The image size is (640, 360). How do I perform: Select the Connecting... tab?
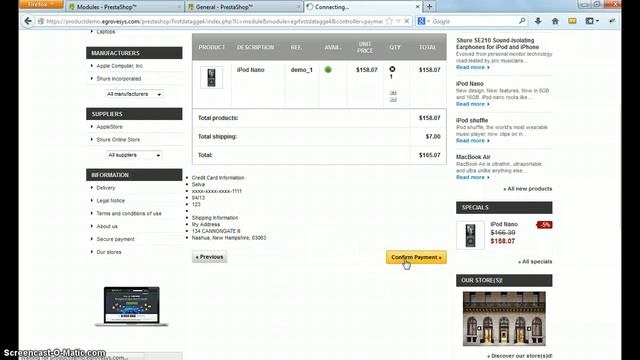point(363,7)
